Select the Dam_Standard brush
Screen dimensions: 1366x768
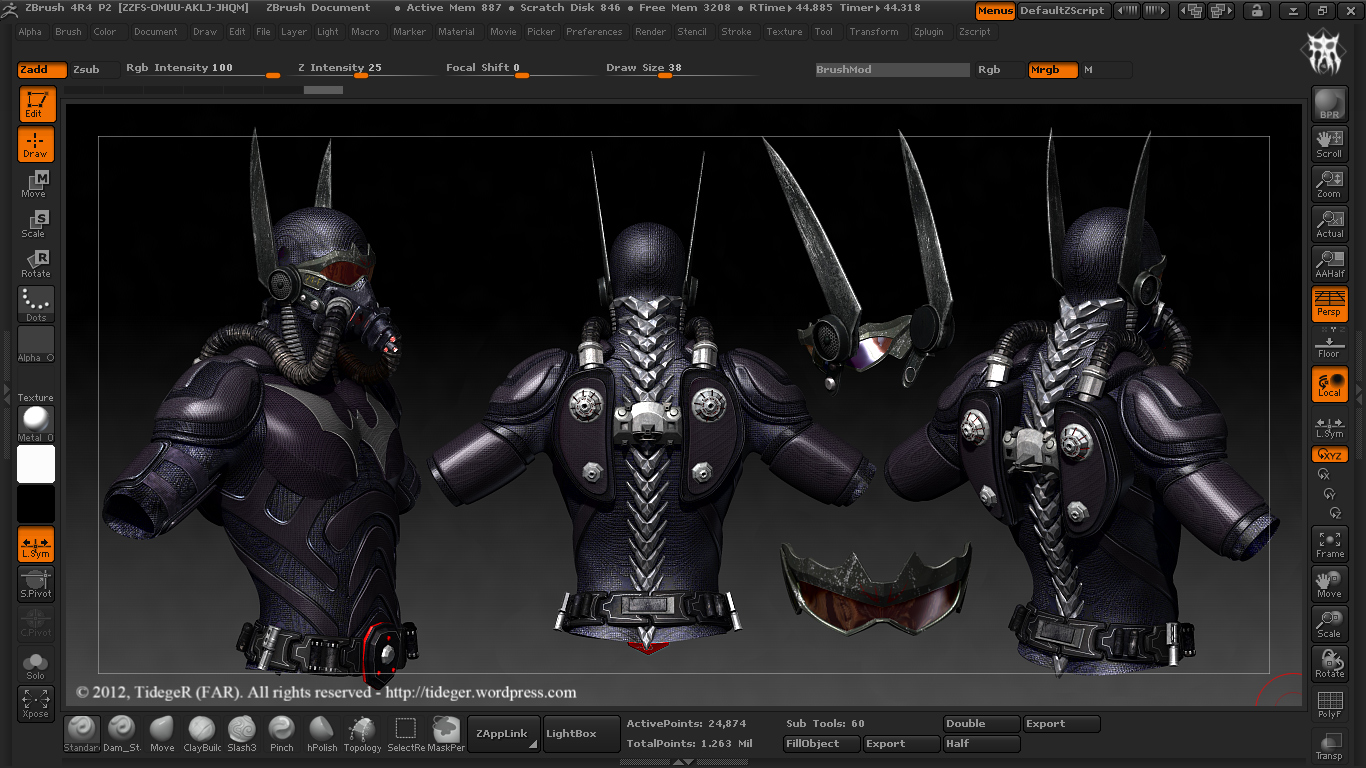[x=121, y=734]
